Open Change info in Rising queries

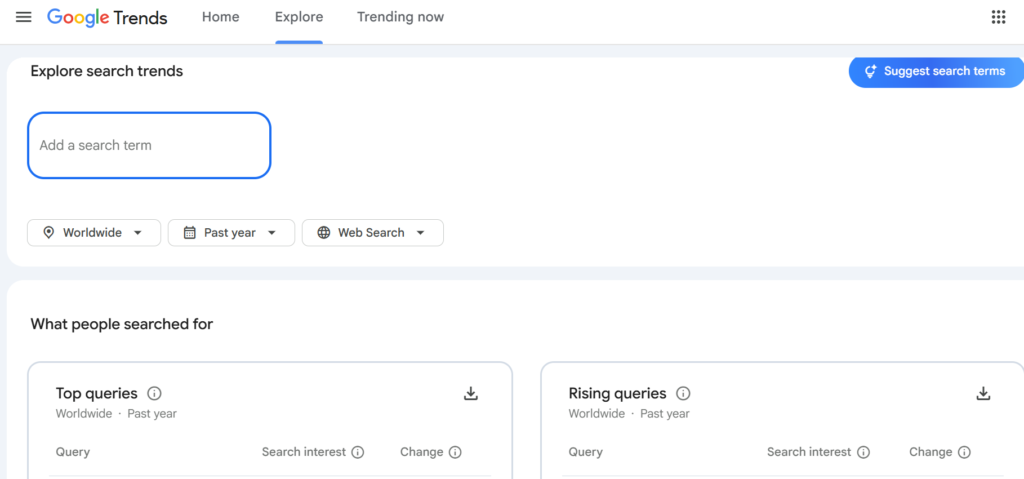(x=964, y=452)
